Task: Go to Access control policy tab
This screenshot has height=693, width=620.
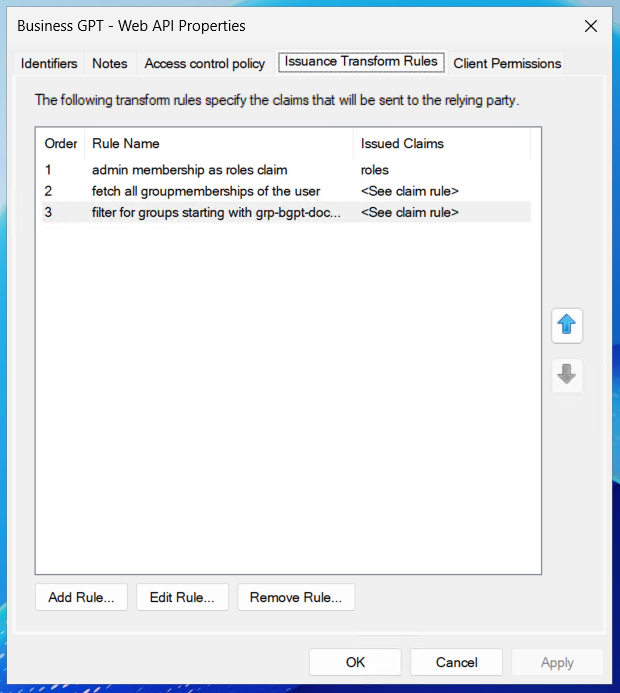Action: [x=205, y=64]
